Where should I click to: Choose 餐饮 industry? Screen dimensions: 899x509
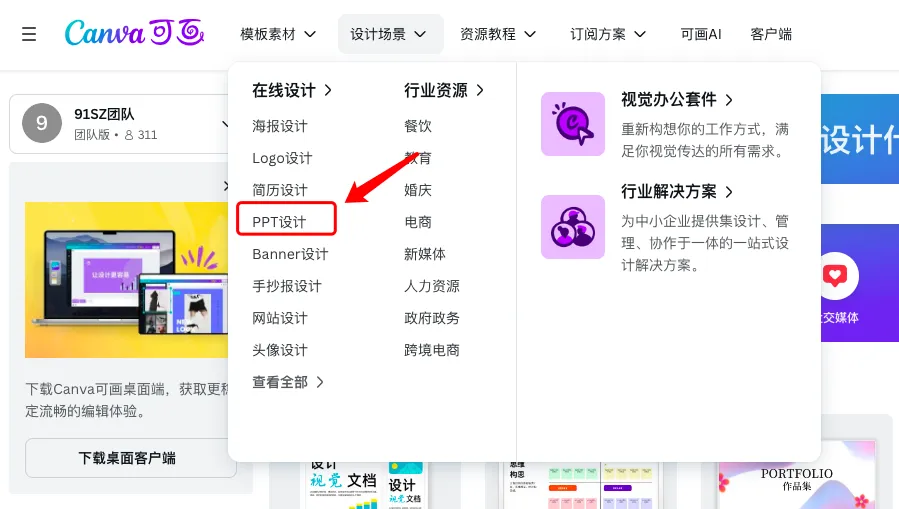[x=417, y=126]
